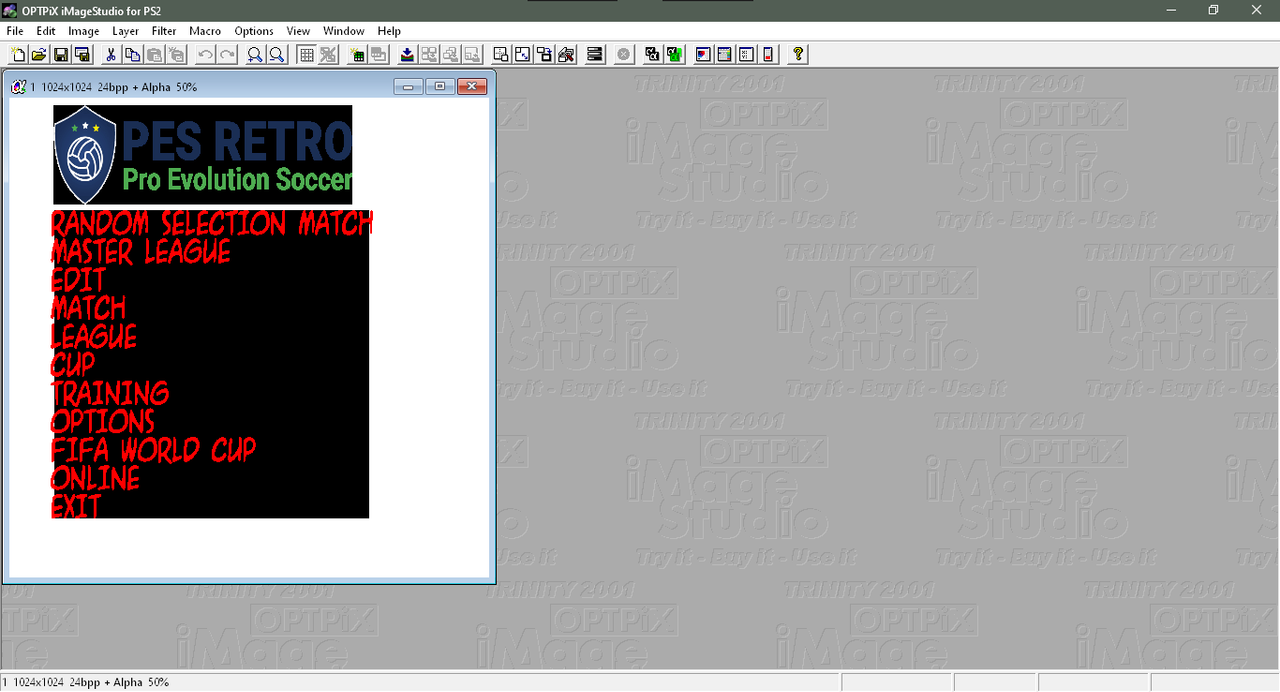Click the XY info window icon
The width and height of the screenshot is (1280, 692).
747,55
